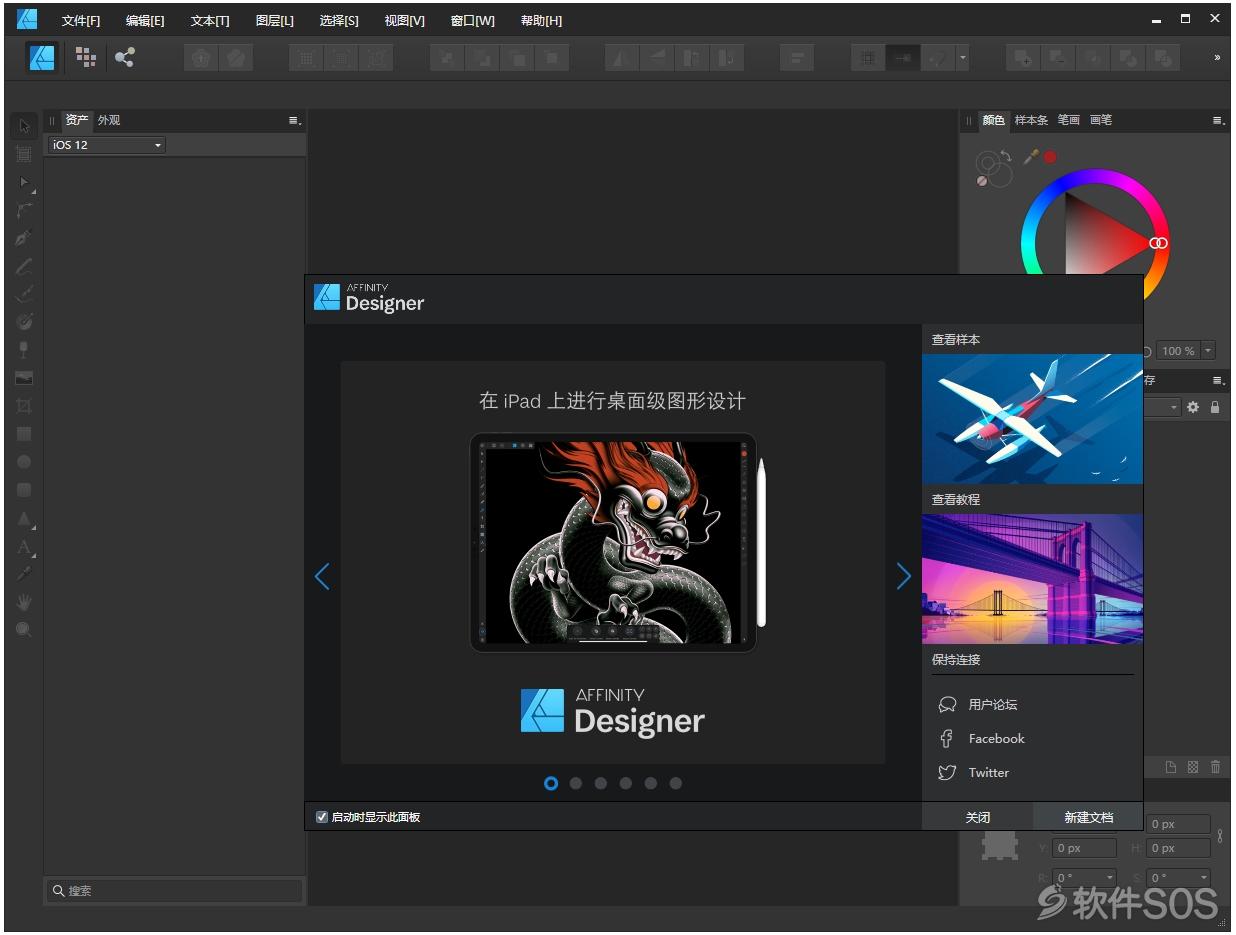
Task: Select the Ellipse shape tool
Action: [x=24, y=462]
